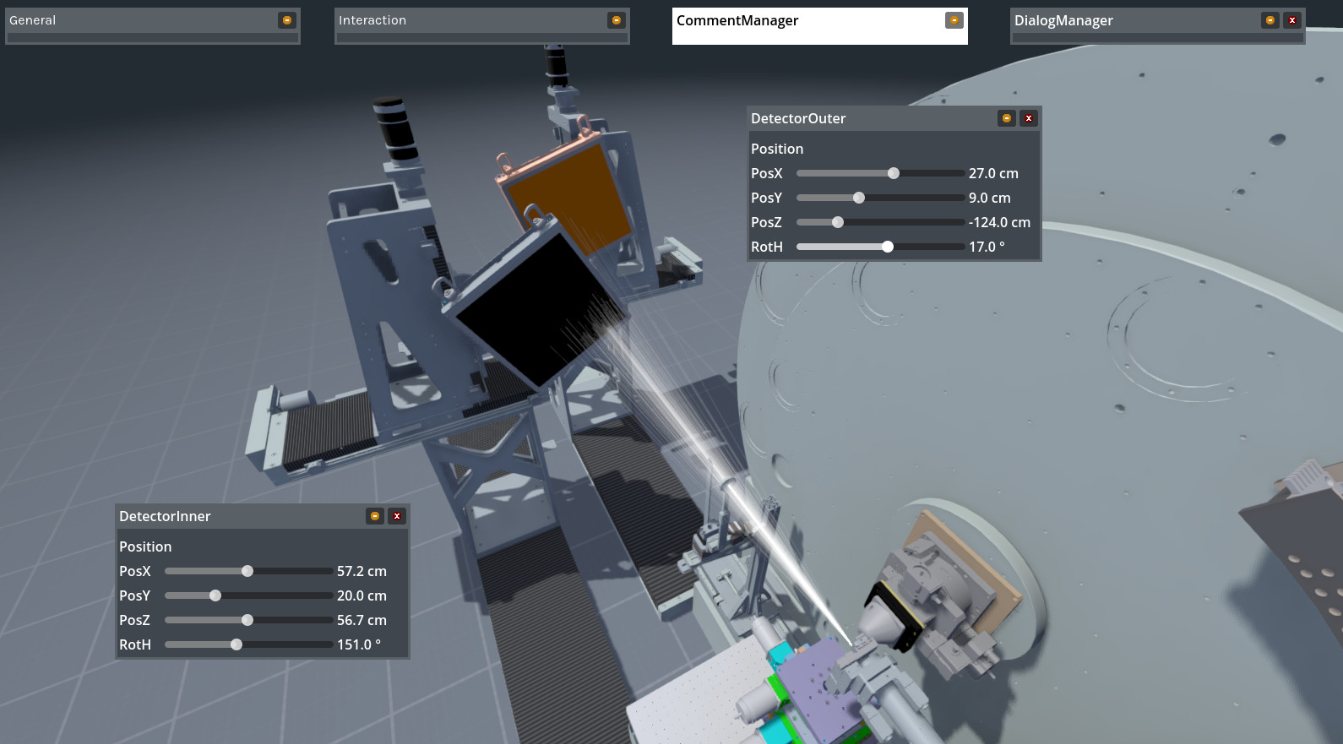Click the 57.2 cm value in DetectorInner
Viewport: 1343px width, 744px height.
pyautogui.click(x=362, y=571)
